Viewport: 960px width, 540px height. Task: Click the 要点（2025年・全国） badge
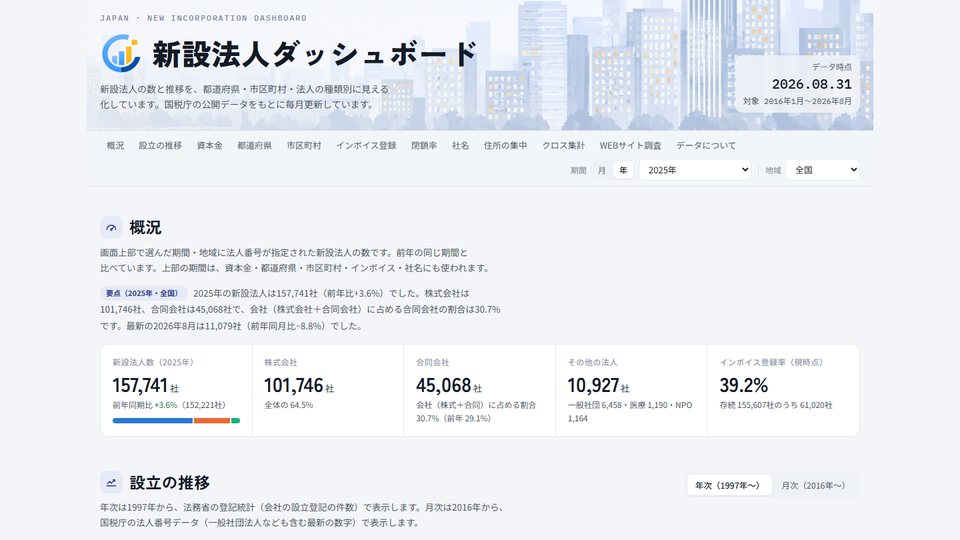[143, 293]
